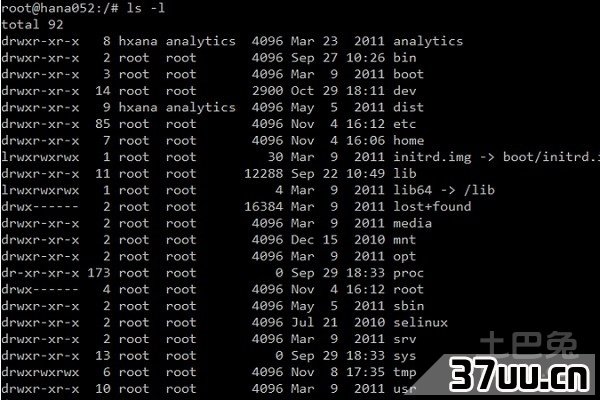Click the opt directory name
Viewport: 600px width, 400px height.
pyautogui.click(x=404, y=256)
